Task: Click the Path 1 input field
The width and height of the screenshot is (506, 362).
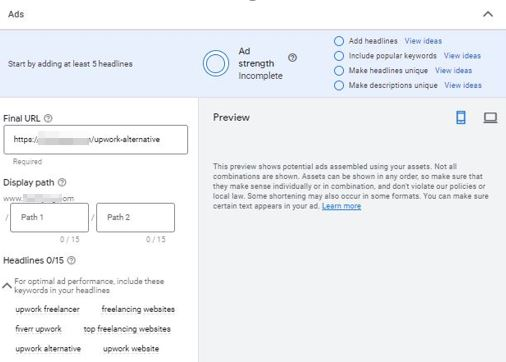Action: (49, 217)
